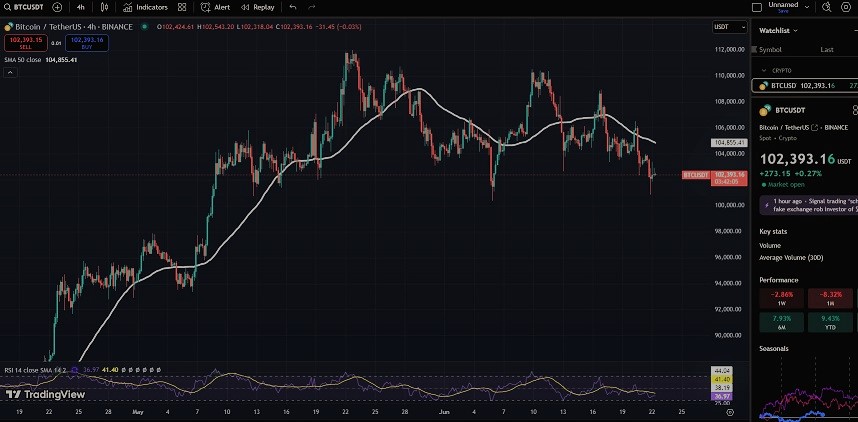Click the Bitcoin / TetherUS chart title
The image size is (858, 422).
point(74,26)
